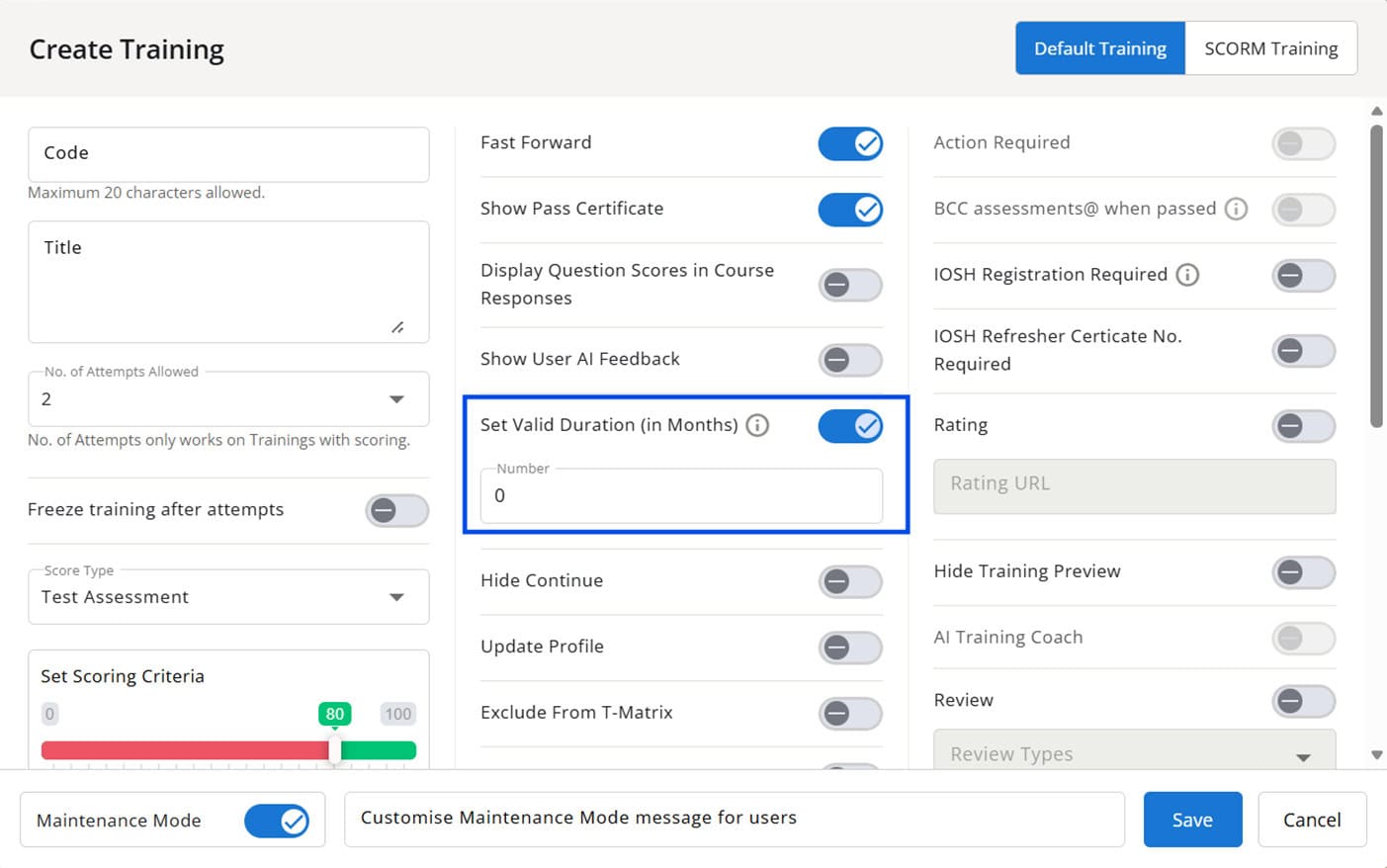Click info icon beside IOSH Registration Required
This screenshot has height=868, width=1387.
[1187, 275]
